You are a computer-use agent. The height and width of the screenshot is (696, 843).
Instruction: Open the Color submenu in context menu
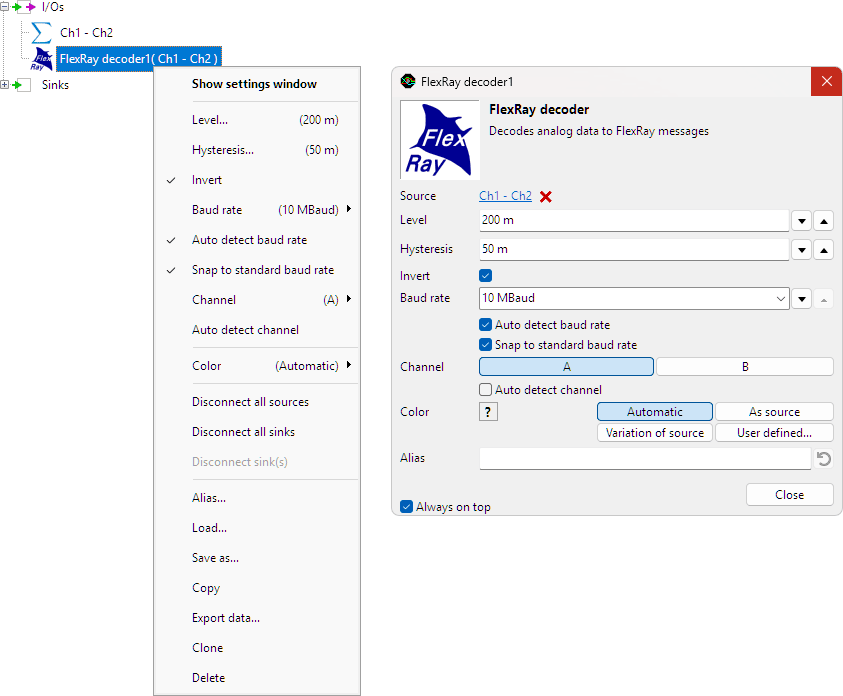click(257, 366)
